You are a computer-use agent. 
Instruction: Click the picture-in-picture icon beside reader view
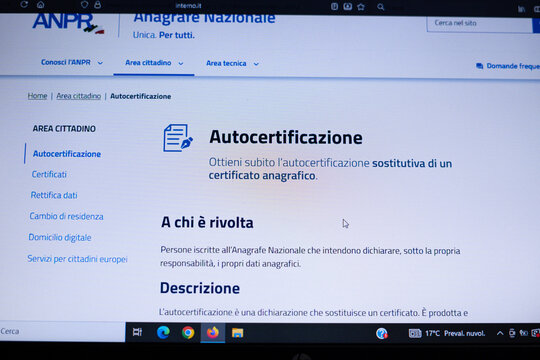coord(348,6)
